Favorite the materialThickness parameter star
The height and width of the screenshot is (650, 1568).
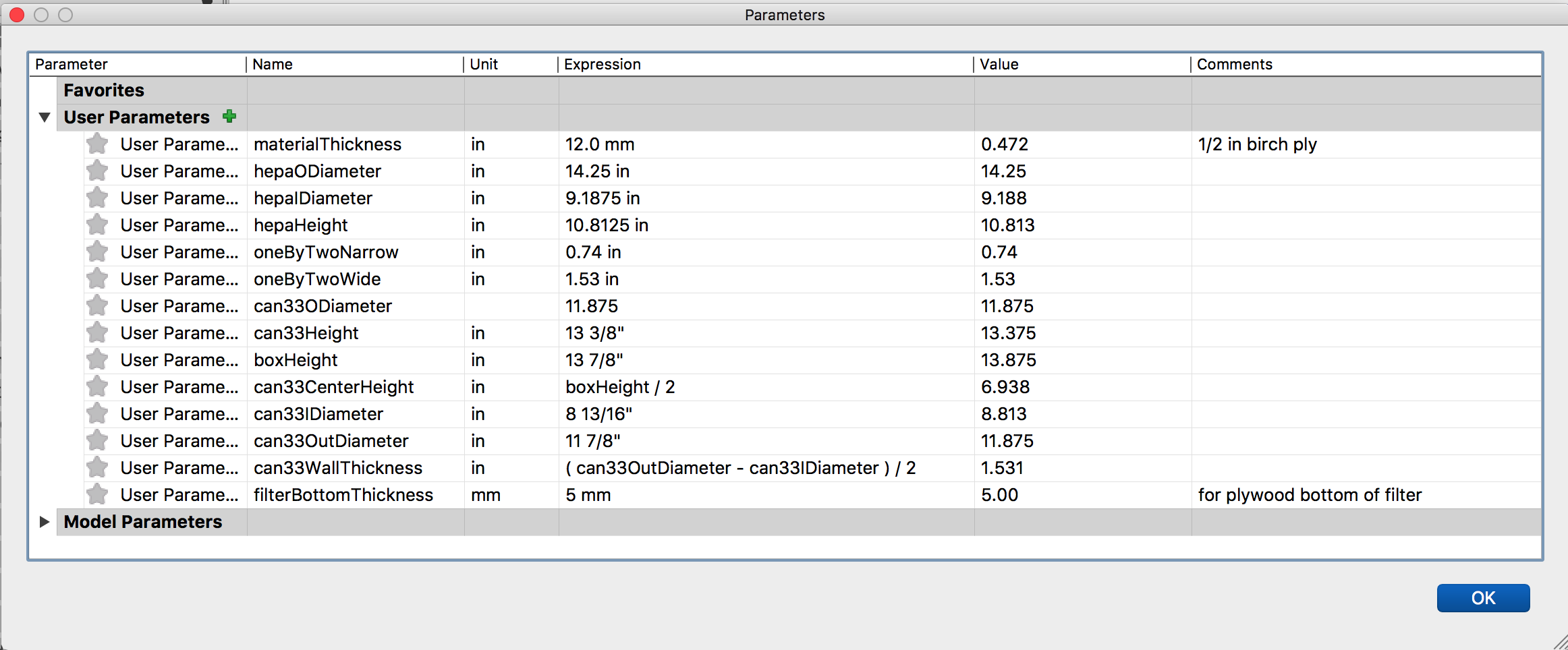97,144
